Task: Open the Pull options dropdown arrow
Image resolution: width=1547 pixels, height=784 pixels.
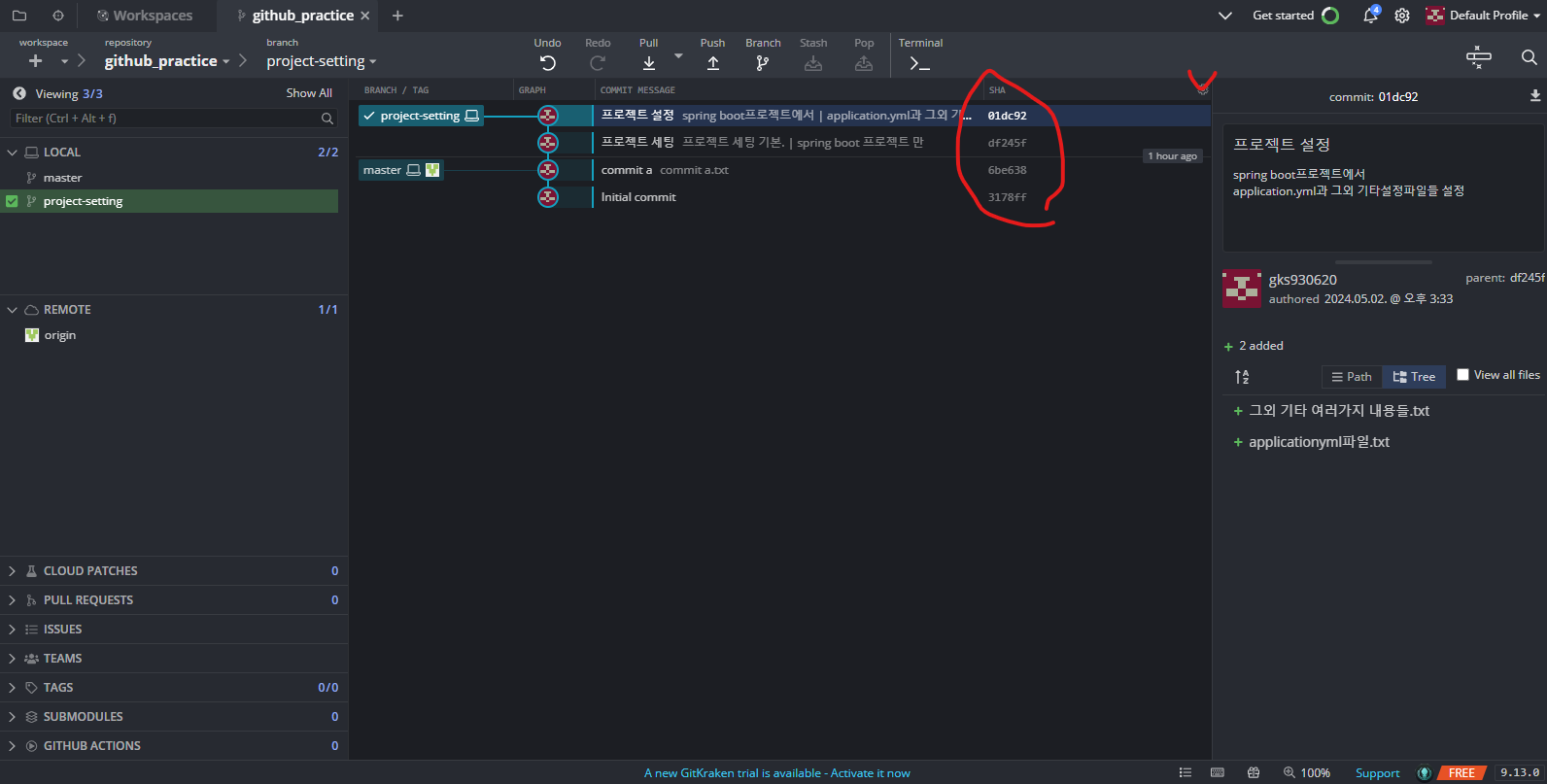Action: (x=678, y=56)
